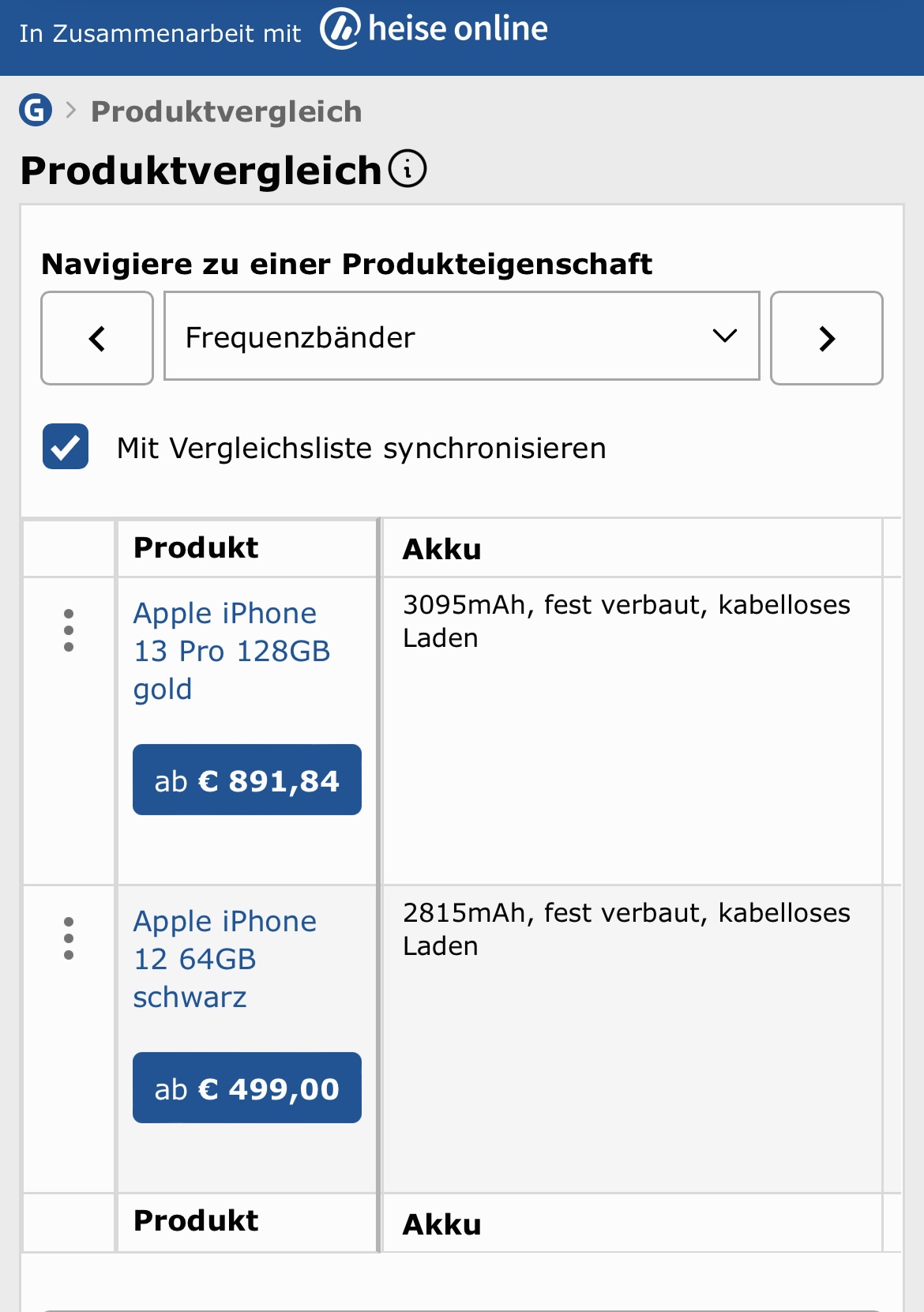This screenshot has height=1312, width=924.
Task: Open three-dot menu for iPhone 13 Pro
Action: point(69,630)
